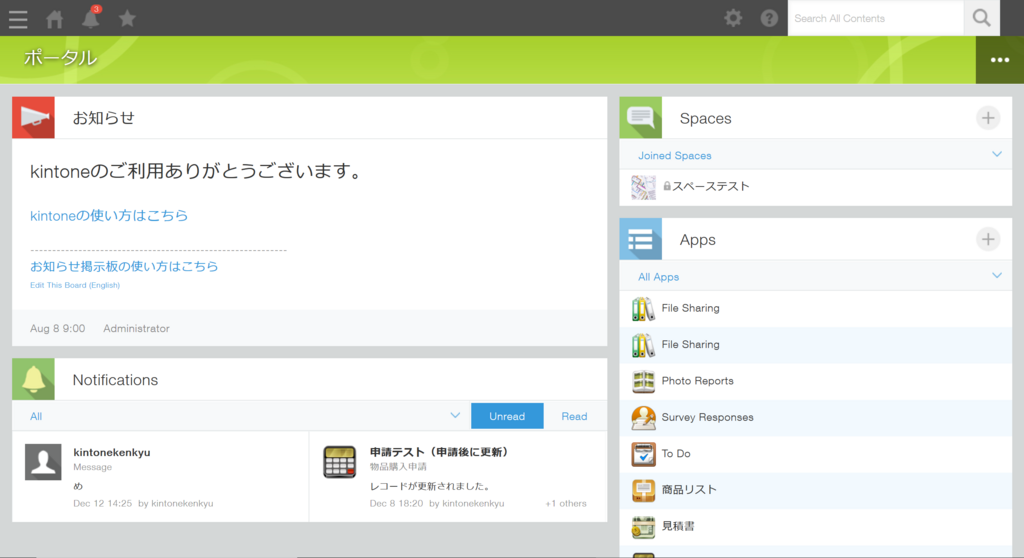Open Survey Responses app name
This screenshot has height=558, width=1024.
(x=707, y=417)
